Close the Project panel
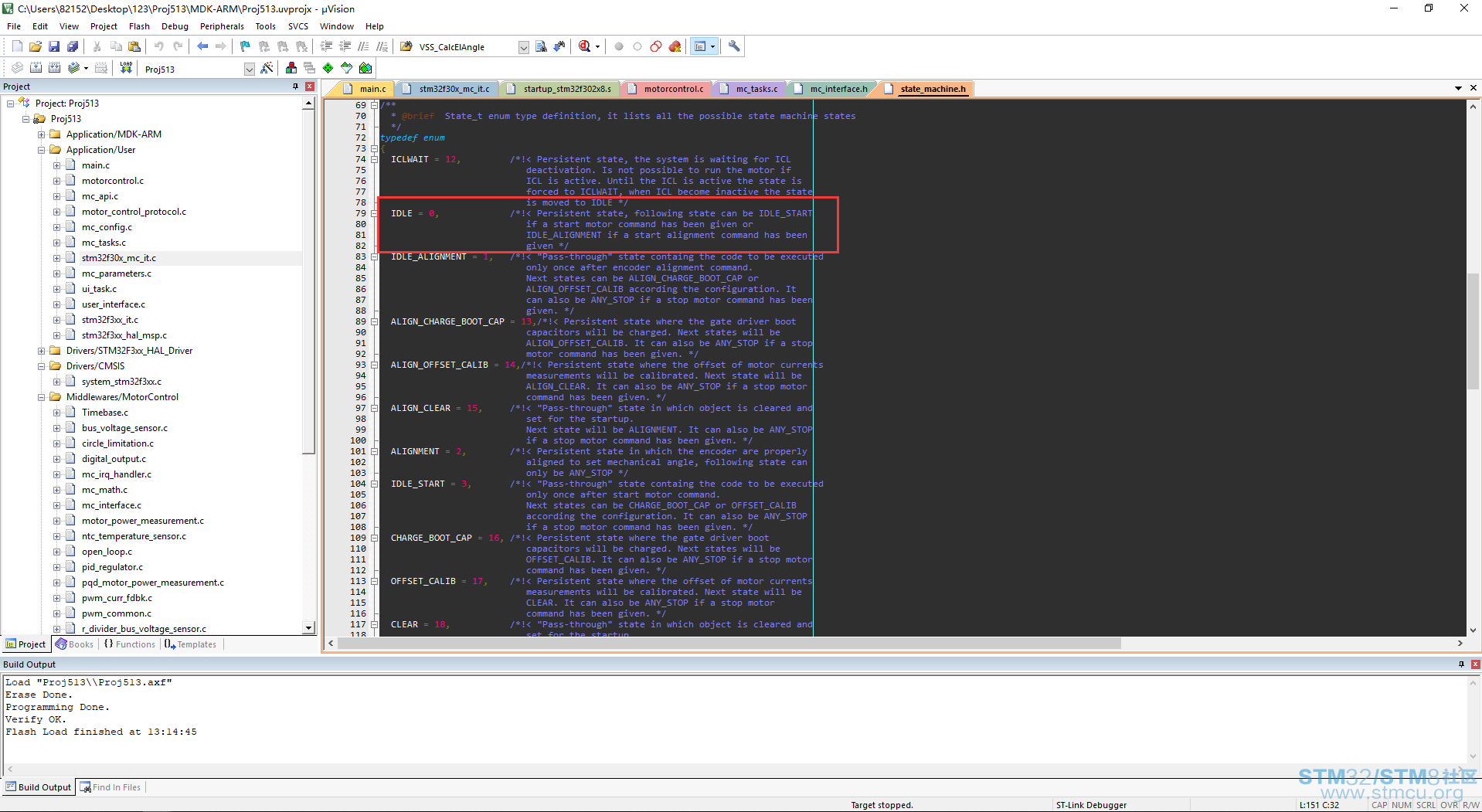The image size is (1482, 812). pyautogui.click(x=310, y=87)
